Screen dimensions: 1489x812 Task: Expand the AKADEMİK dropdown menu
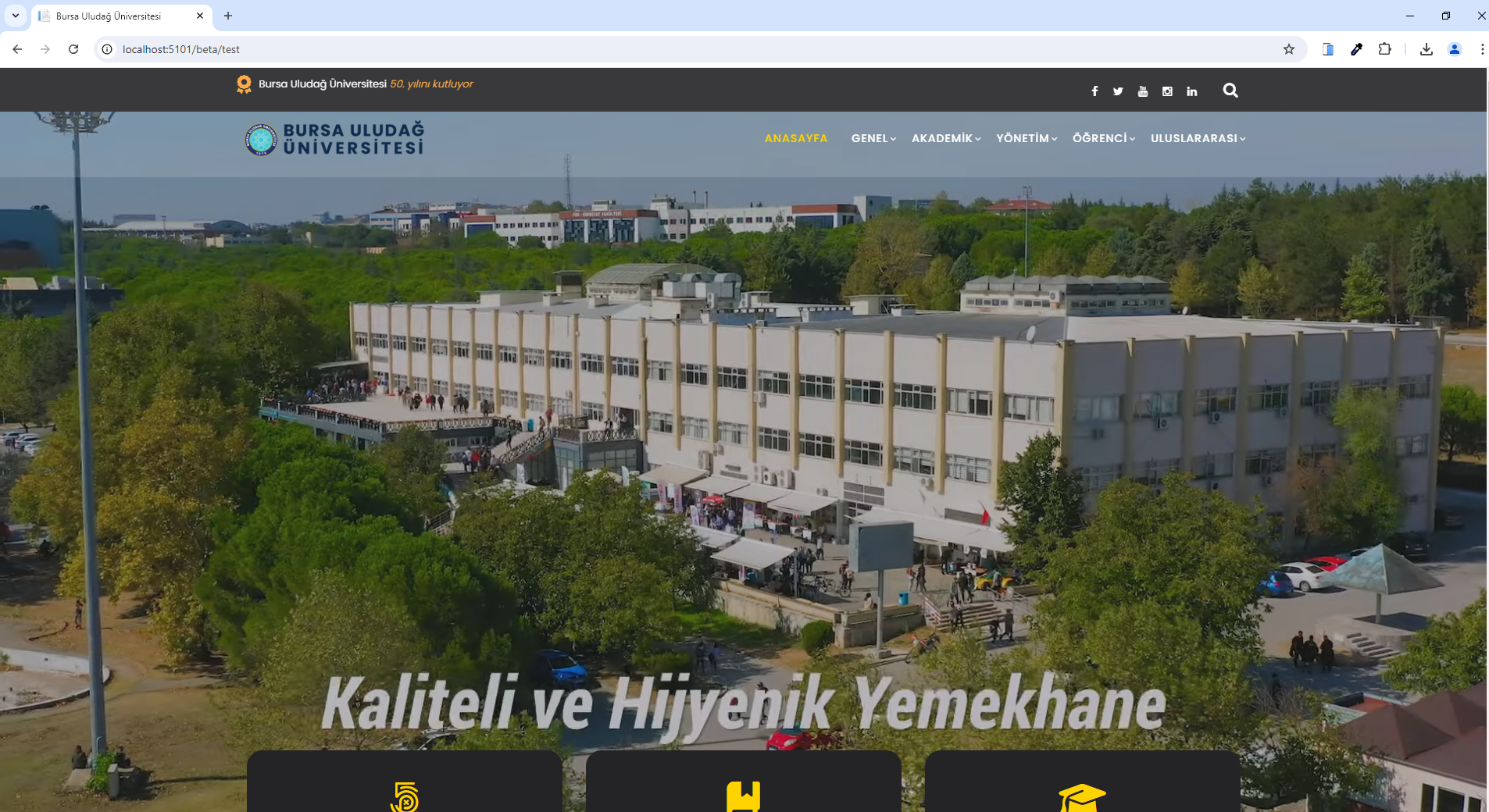coord(946,138)
